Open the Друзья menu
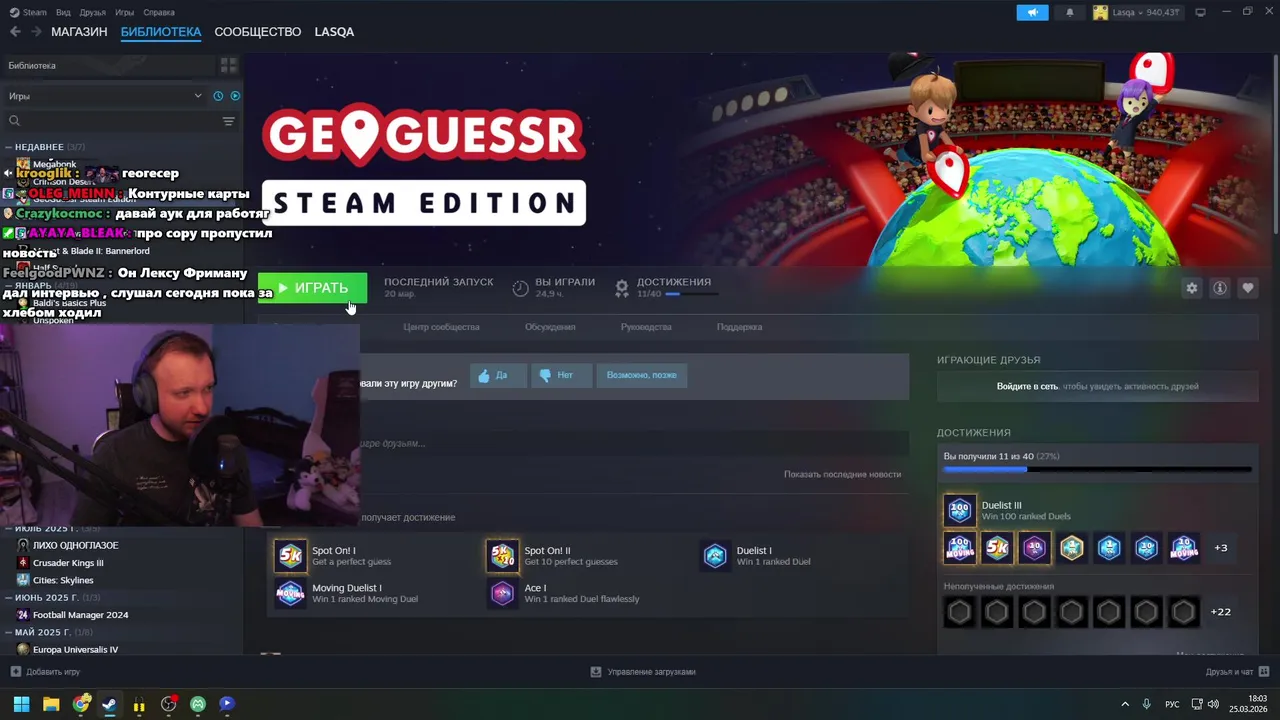 [x=92, y=12]
